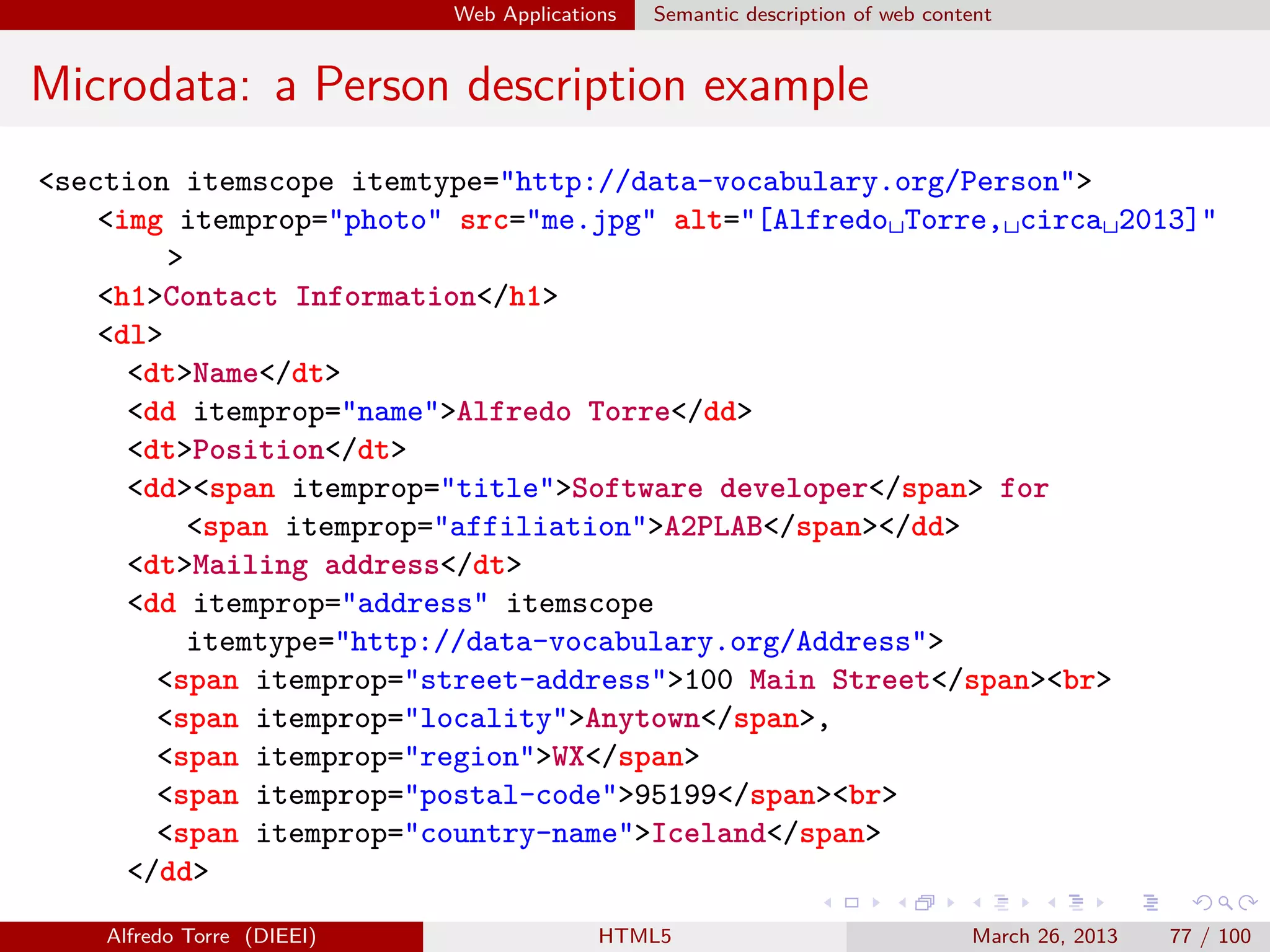
Task: Open the Web Applications section header
Action: [x=535, y=14]
